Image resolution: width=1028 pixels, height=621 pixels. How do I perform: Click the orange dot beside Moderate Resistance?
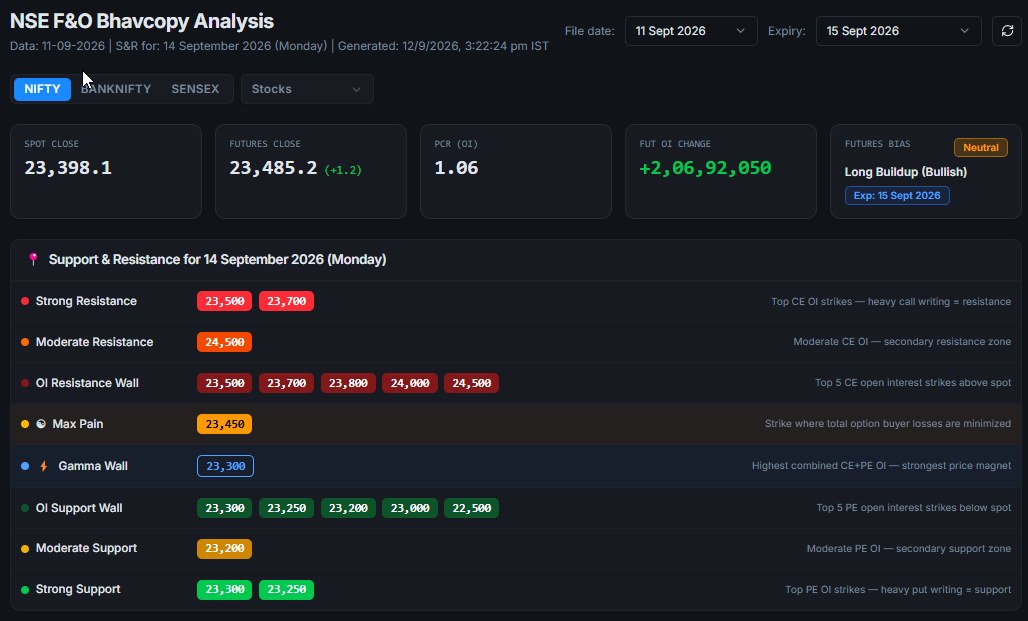[x=25, y=342]
